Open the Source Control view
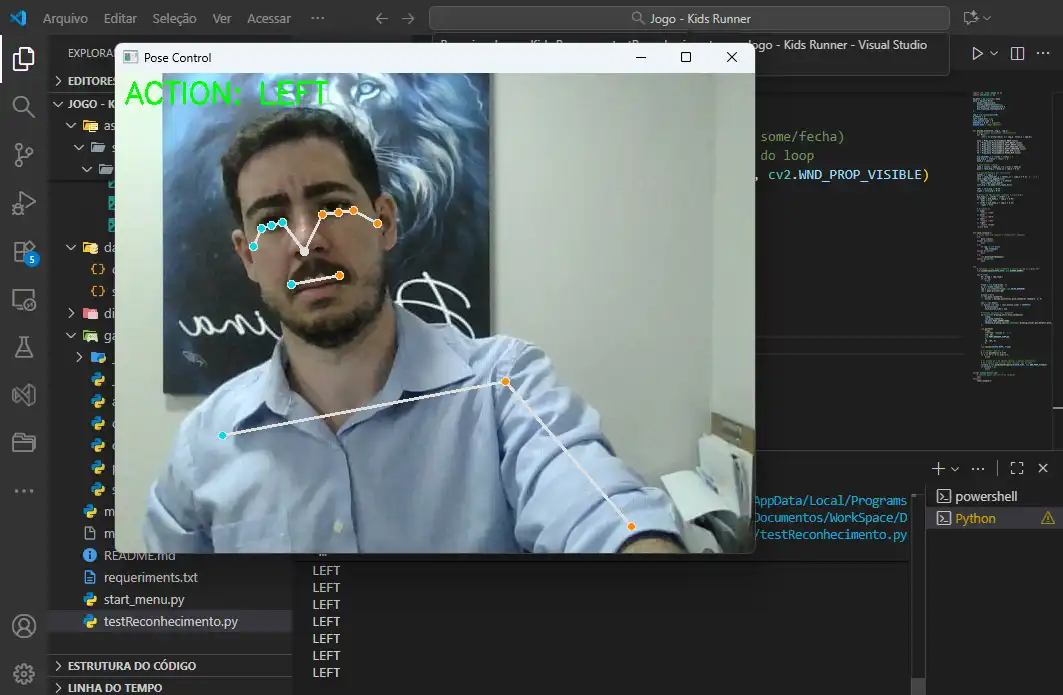The width and height of the screenshot is (1063, 695). point(24,154)
